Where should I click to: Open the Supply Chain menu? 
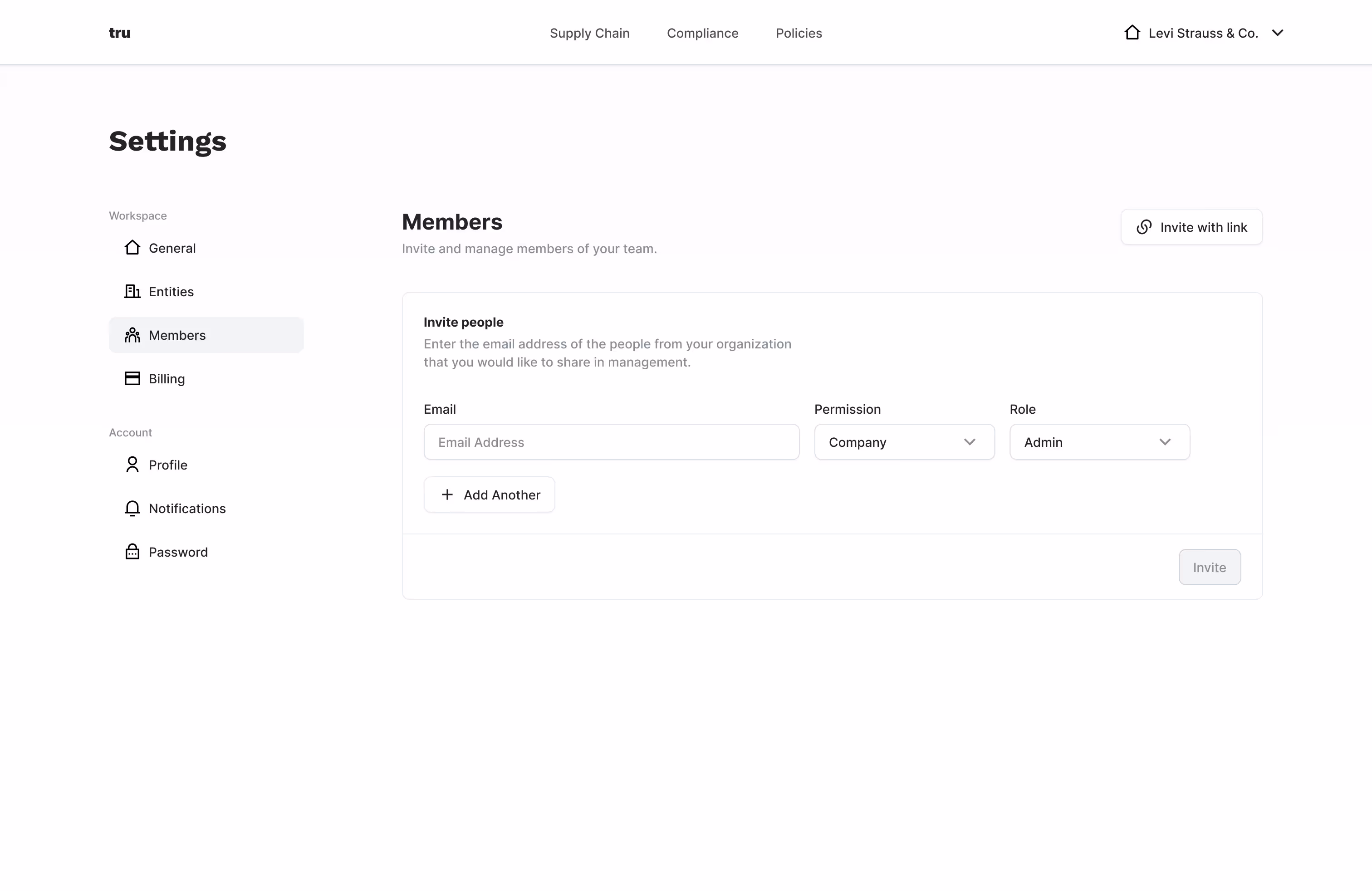click(590, 33)
